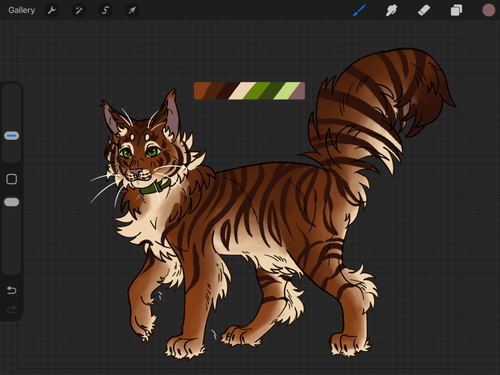
Task: Return to the Gallery
Action: [22, 10]
